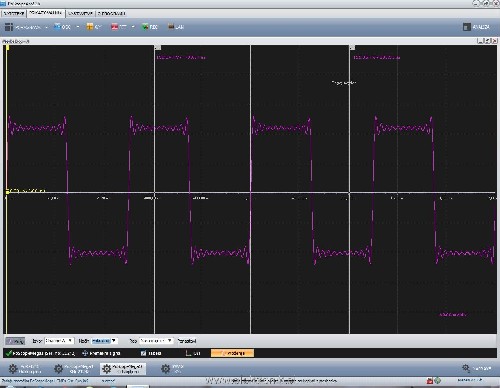The width and height of the screenshot is (500, 388).
Task: Switch to the first tab in the tab bar
Action: pos(14,13)
